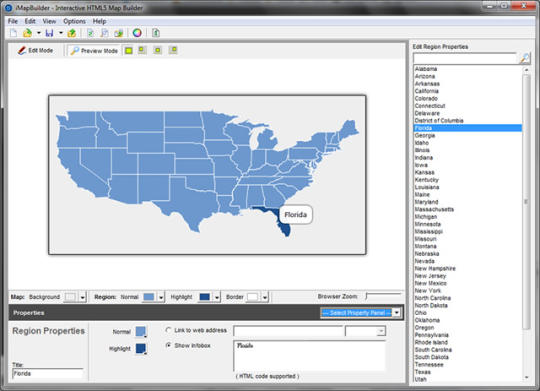Click the Highlight color swatch in Region Properties

(x=141, y=348)
